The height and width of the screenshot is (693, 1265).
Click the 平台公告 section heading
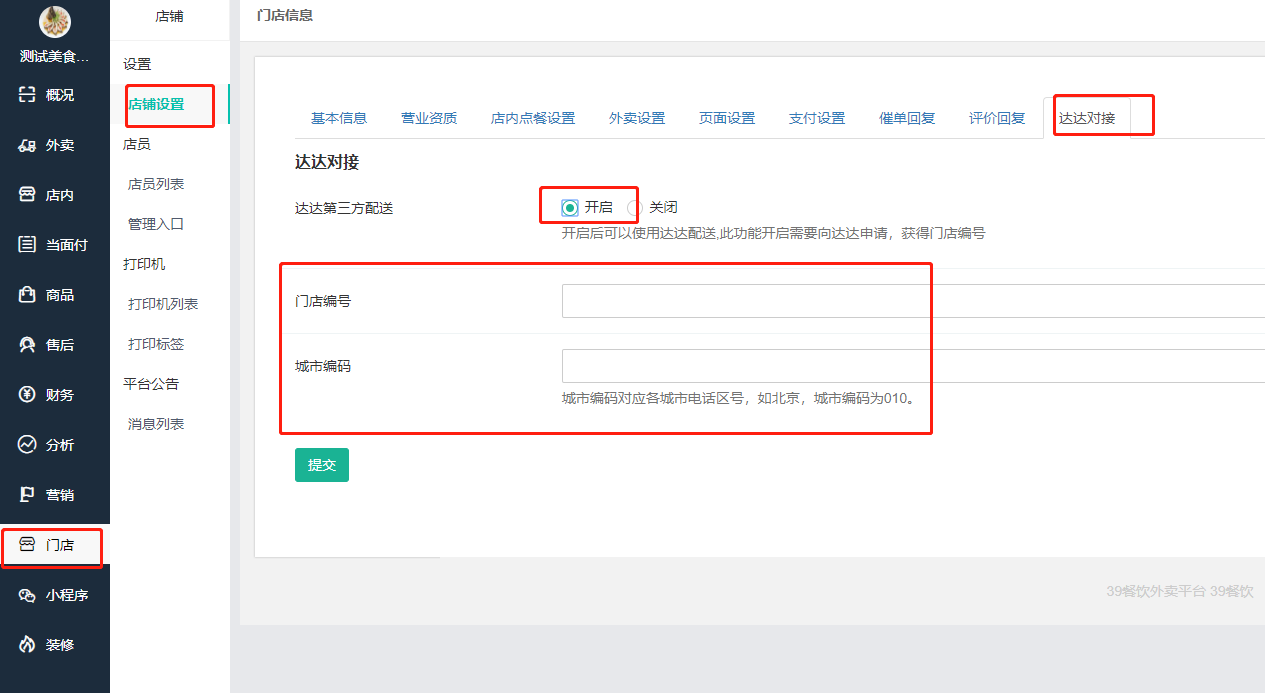coord(151,384)
